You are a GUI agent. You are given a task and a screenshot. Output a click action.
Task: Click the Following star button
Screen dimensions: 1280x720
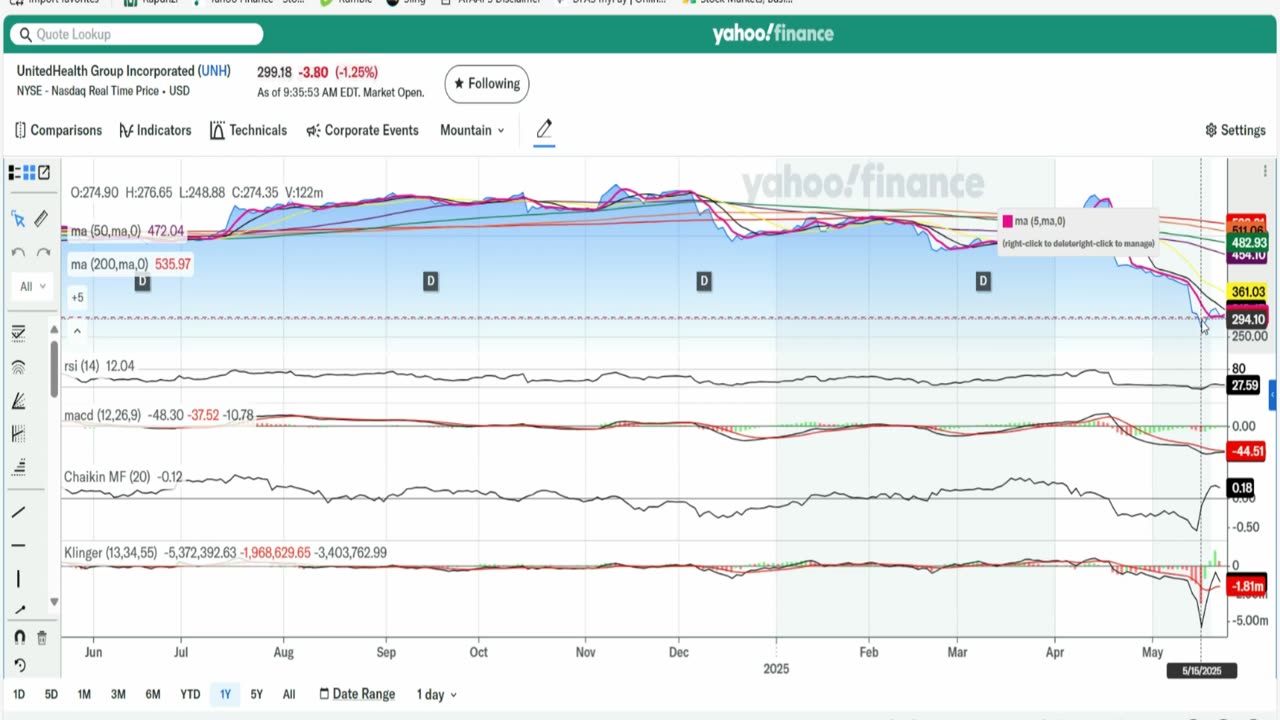(x=487, y=83)
